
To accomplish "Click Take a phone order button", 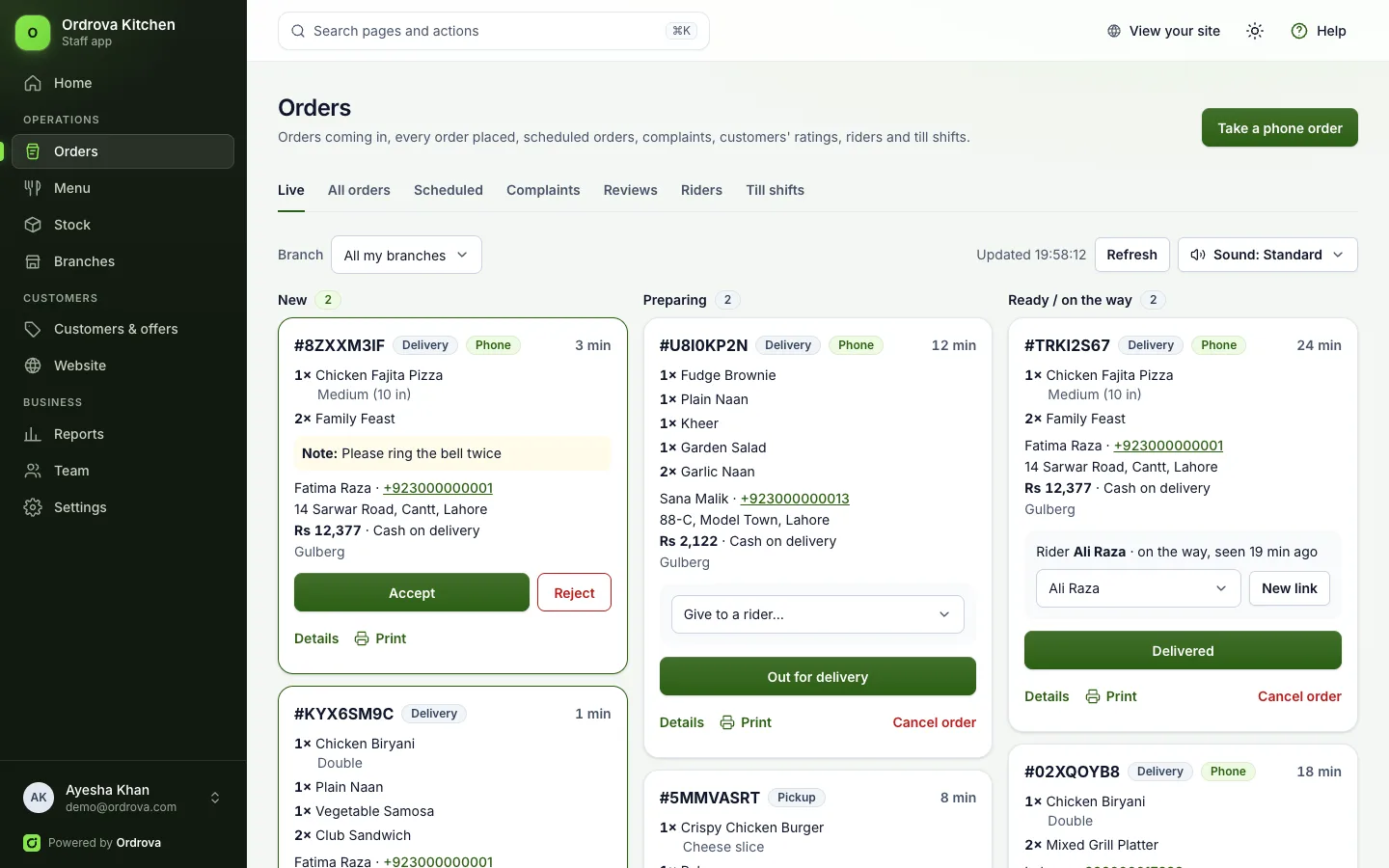I will 1280,127.
